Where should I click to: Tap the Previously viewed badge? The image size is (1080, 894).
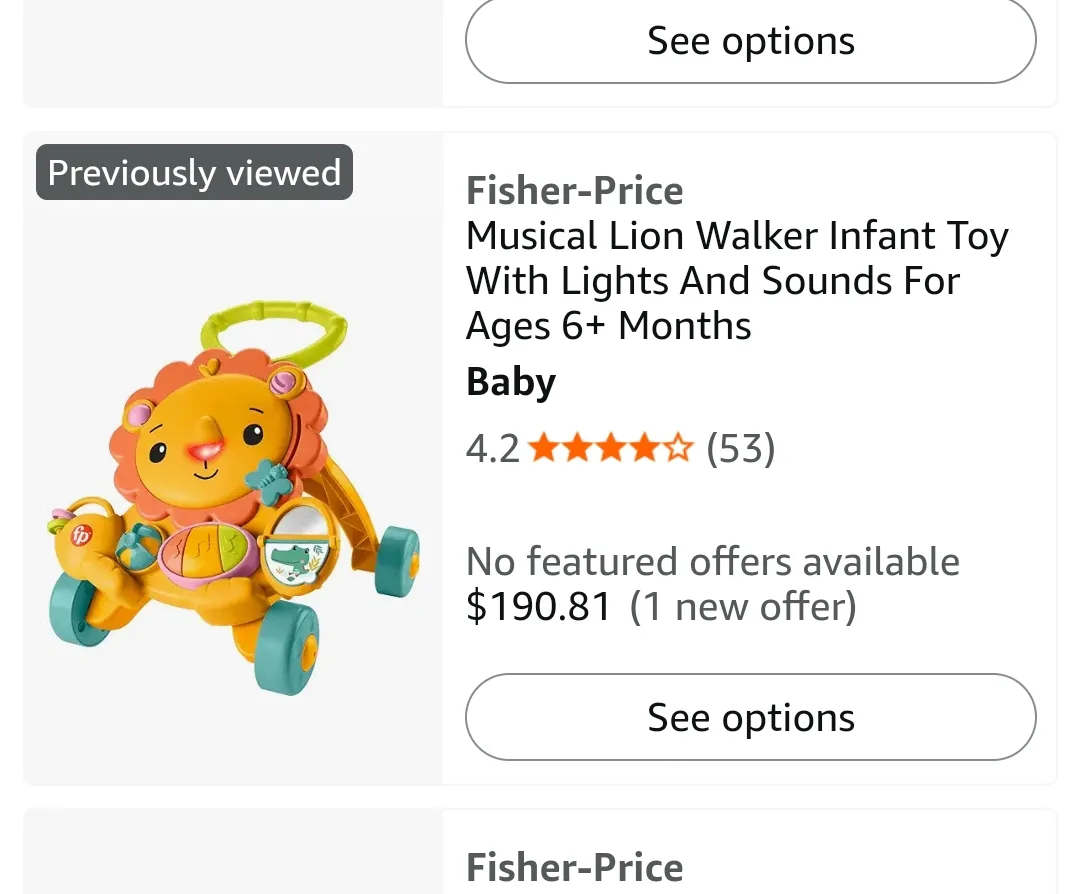[x=194, y=172]
